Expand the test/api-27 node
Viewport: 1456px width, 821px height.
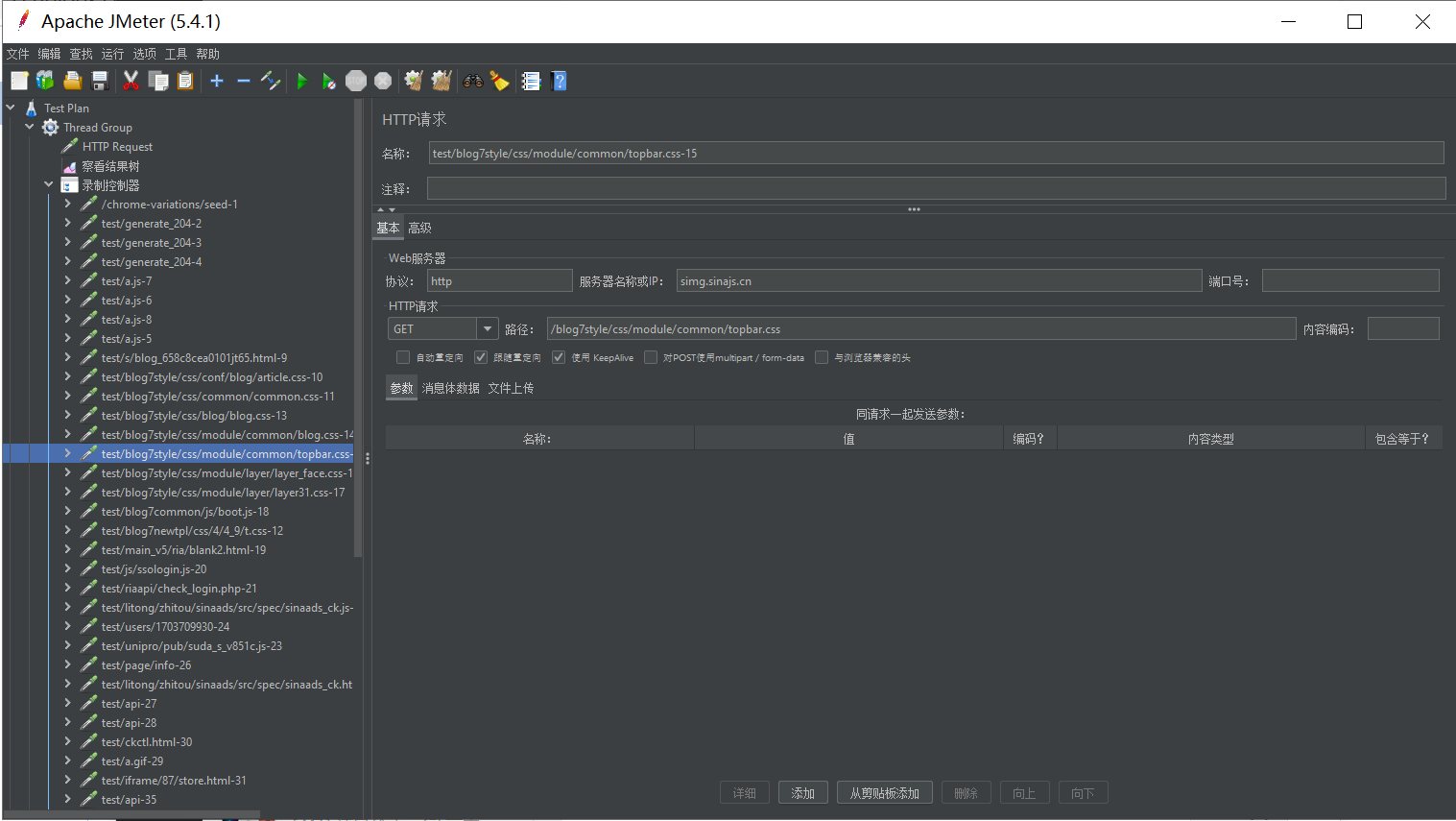point(68,703)
